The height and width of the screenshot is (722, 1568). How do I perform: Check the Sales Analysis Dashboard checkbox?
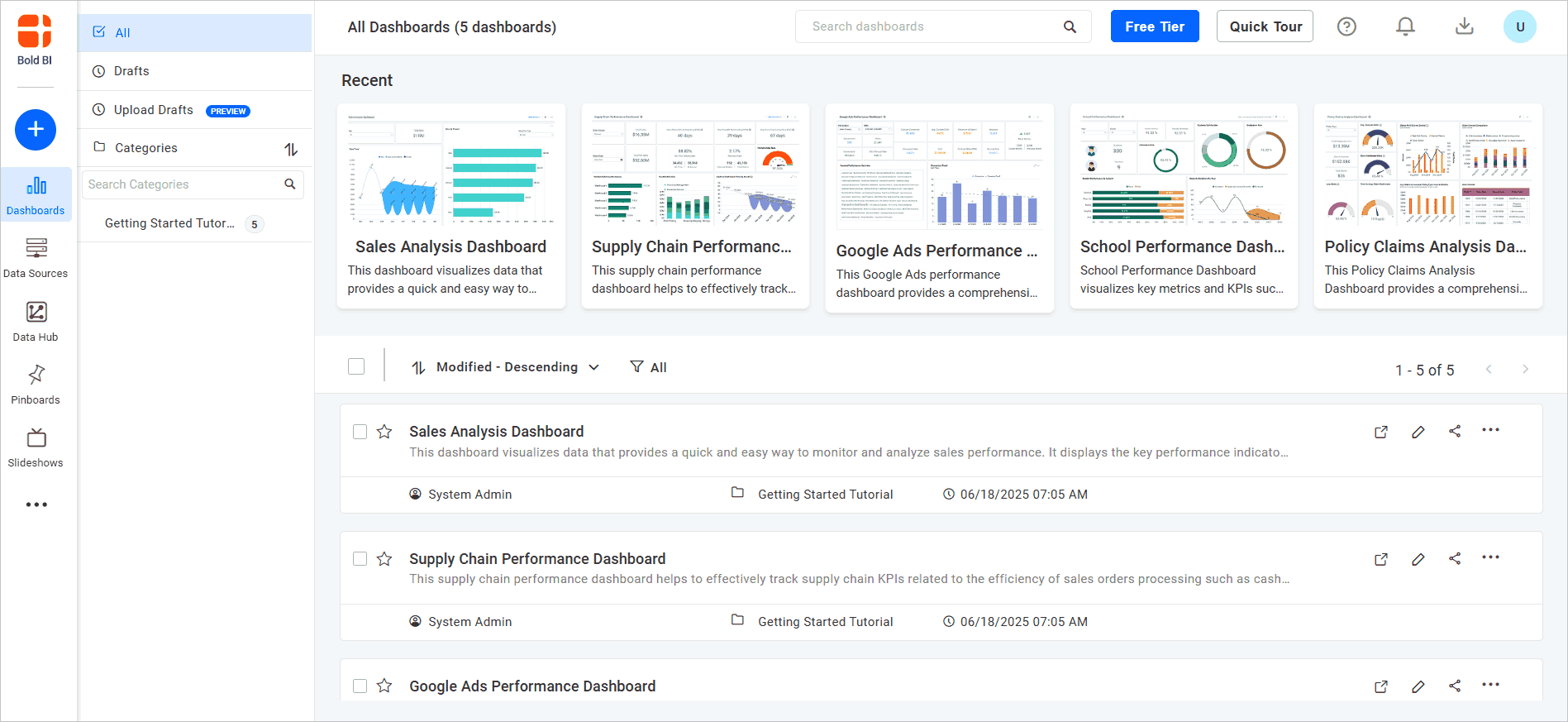pyautogui.click(x=360, y=432)
